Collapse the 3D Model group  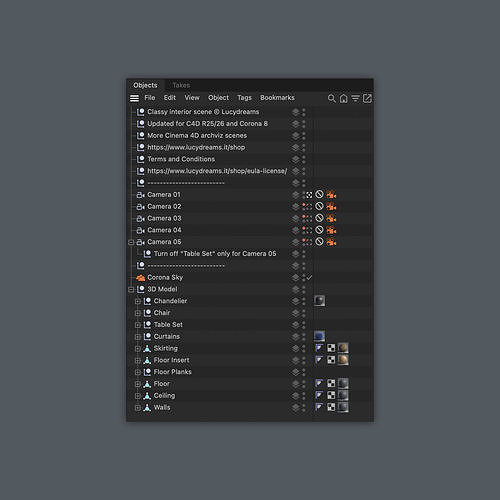click(131, 289)
